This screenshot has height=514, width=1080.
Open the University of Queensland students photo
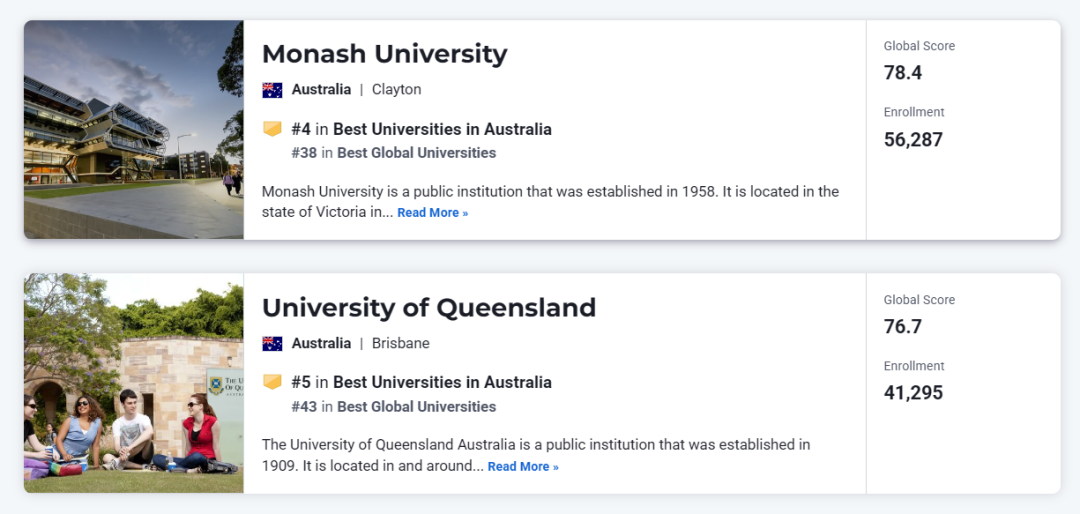134,383
